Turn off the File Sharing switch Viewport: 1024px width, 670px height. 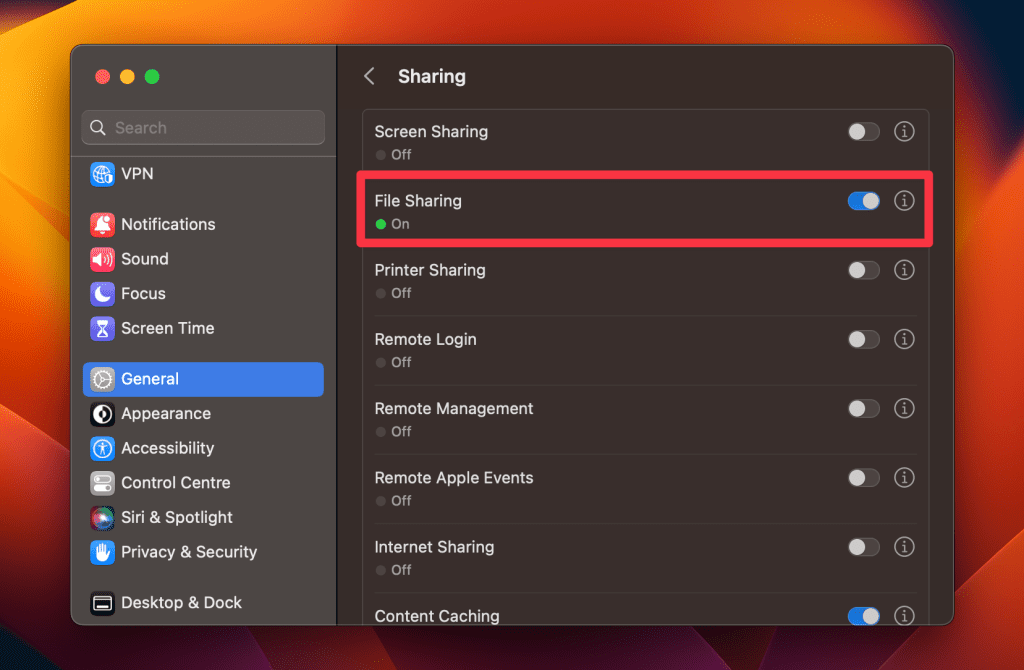pyautogui.click(x=863, y=201)
